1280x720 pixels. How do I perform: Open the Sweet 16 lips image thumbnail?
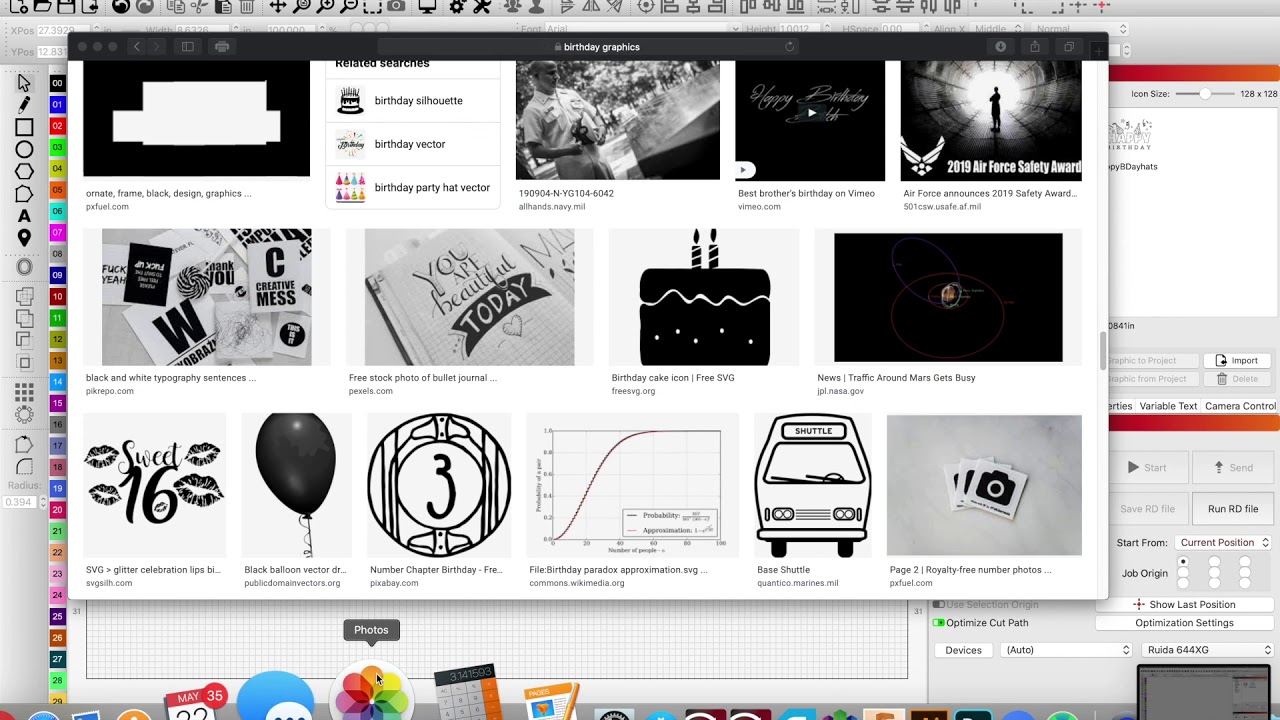[155, 485]
